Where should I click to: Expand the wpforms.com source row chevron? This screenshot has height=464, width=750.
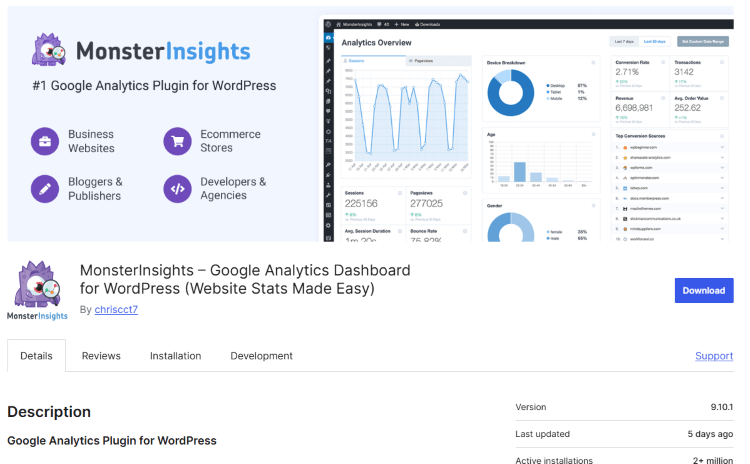722,168
